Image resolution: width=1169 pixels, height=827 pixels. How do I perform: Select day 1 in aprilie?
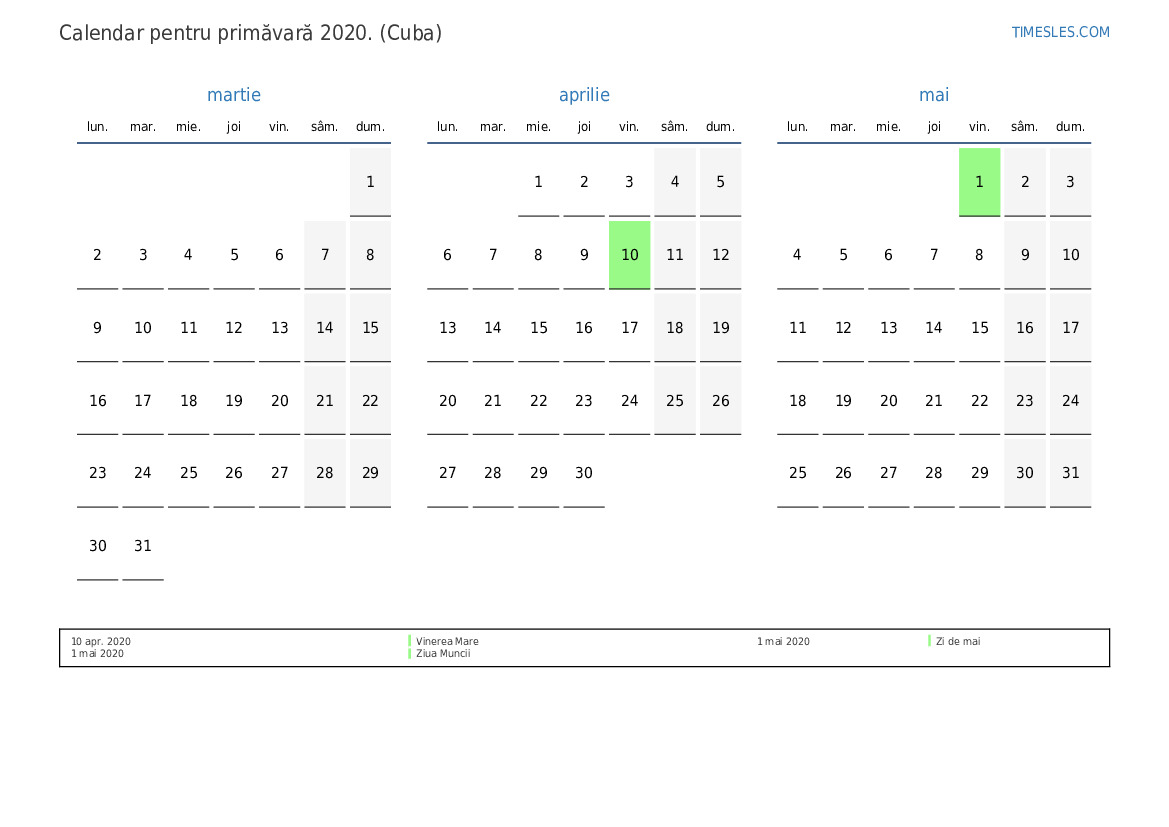coord(538,182)
